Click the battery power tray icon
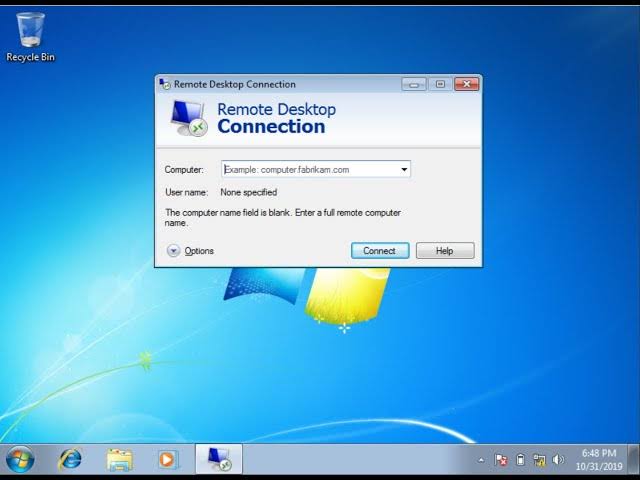Screen dimensions: 640x480 coord(520,460)
